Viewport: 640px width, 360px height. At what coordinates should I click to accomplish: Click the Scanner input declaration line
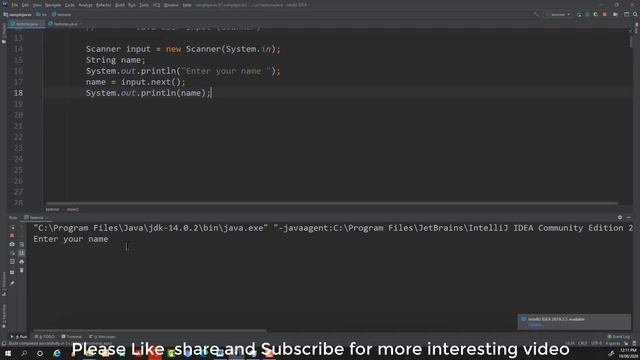pyautogui.click(x=183, y=49)
